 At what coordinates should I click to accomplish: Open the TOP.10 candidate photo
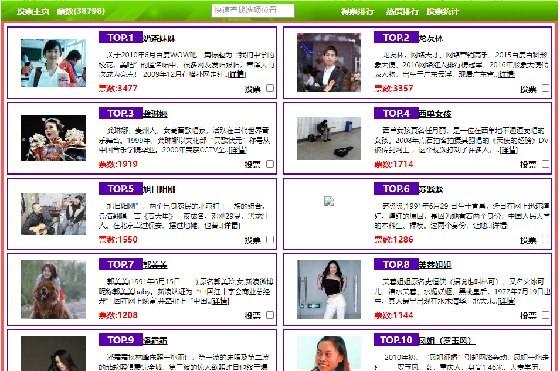329,354
